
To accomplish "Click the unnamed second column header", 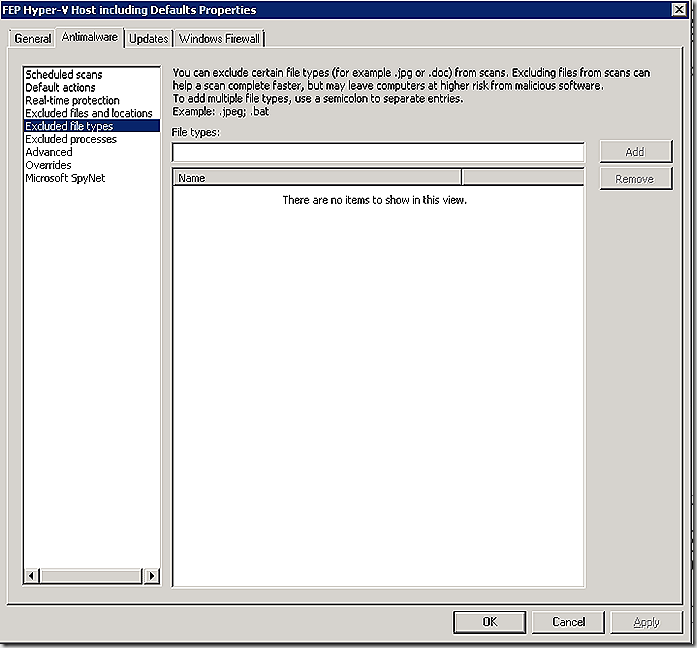I will coord(523,178).
